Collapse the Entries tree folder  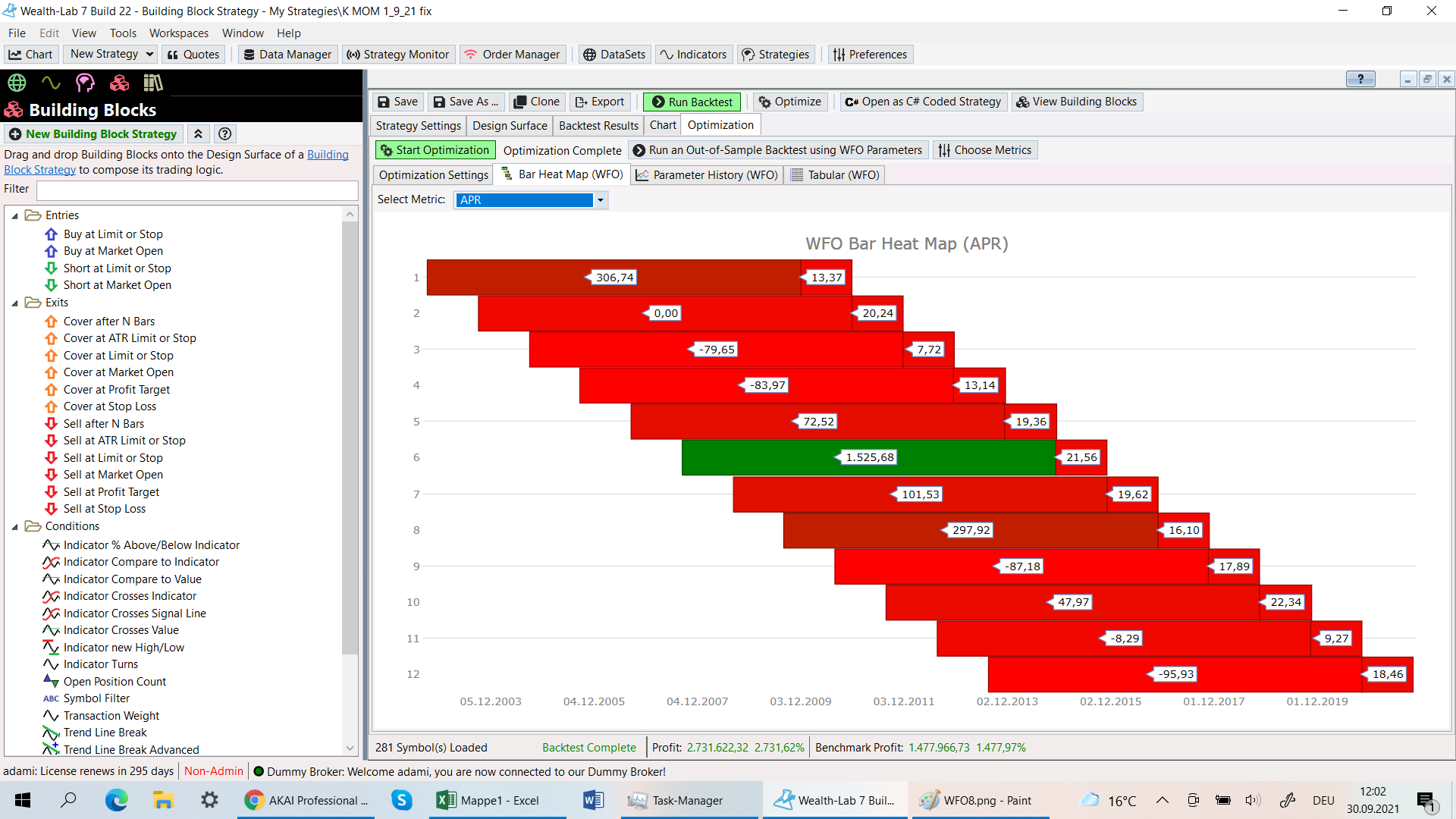click(14, 216)
